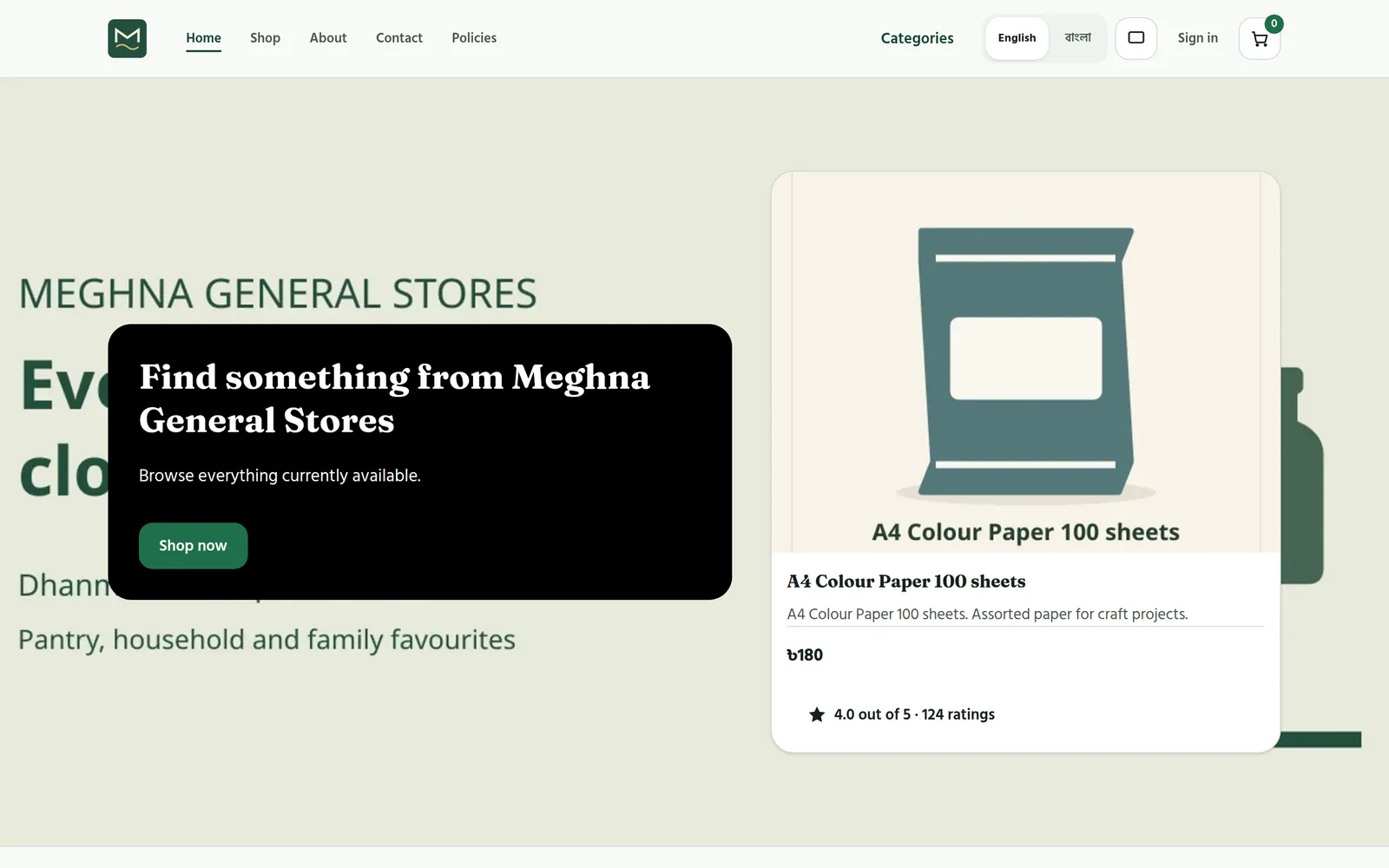Open the About nav item
The height and width of the screenshot is (868, 1389).
328,38
